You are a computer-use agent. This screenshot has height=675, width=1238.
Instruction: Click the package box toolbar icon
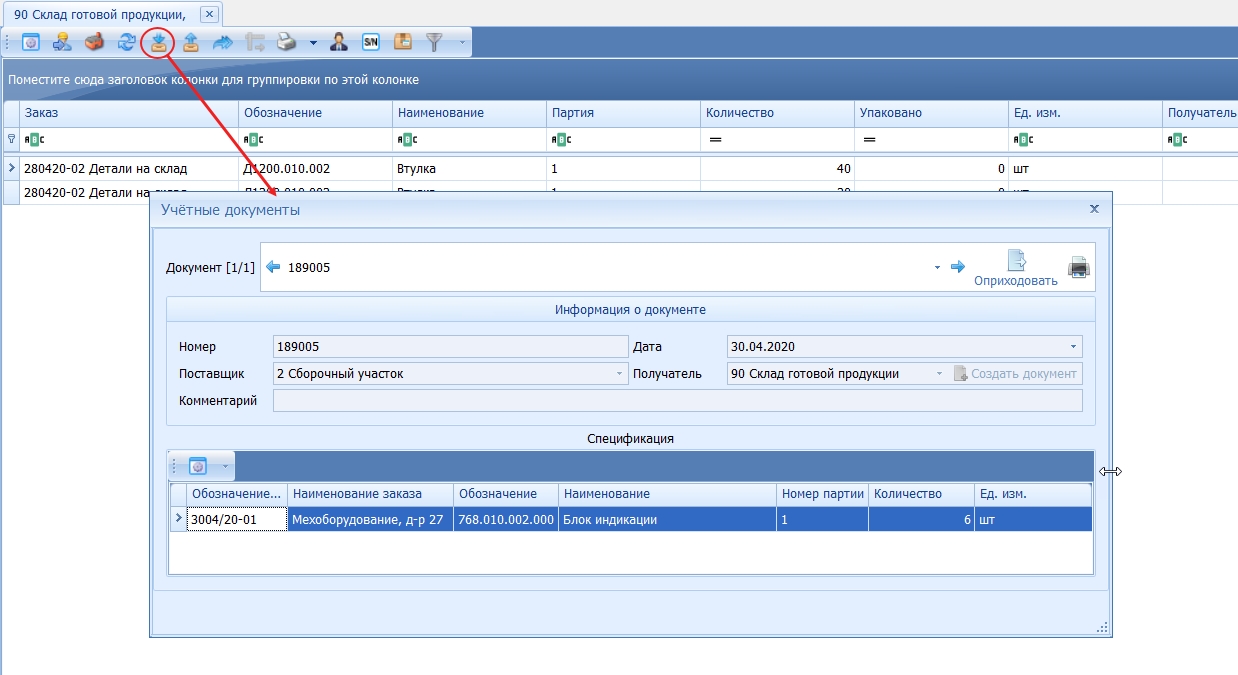[x=402, y=42]
